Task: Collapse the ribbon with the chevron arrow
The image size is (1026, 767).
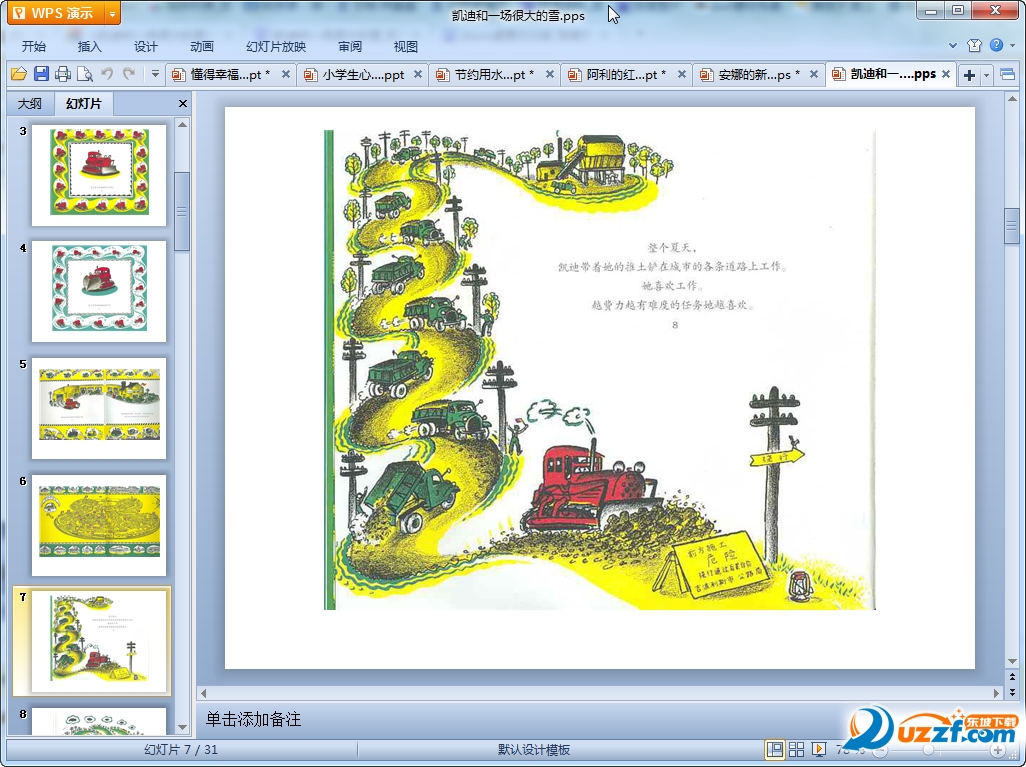Action: 953,46
